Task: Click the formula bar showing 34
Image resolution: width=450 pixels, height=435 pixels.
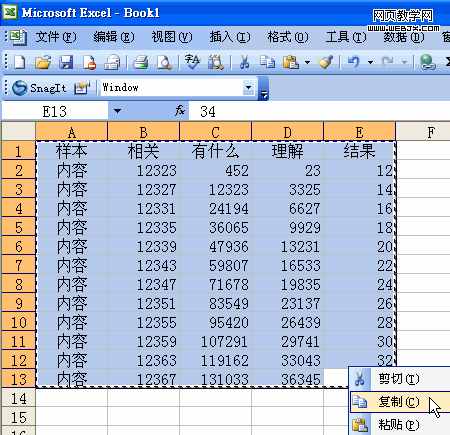Action: point(319,111)
